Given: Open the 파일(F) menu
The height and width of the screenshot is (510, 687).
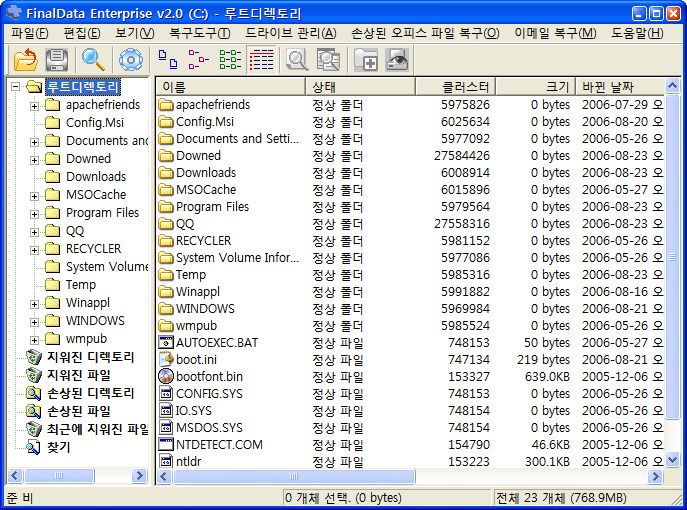Looking at the screenshot, I should 29,33.
